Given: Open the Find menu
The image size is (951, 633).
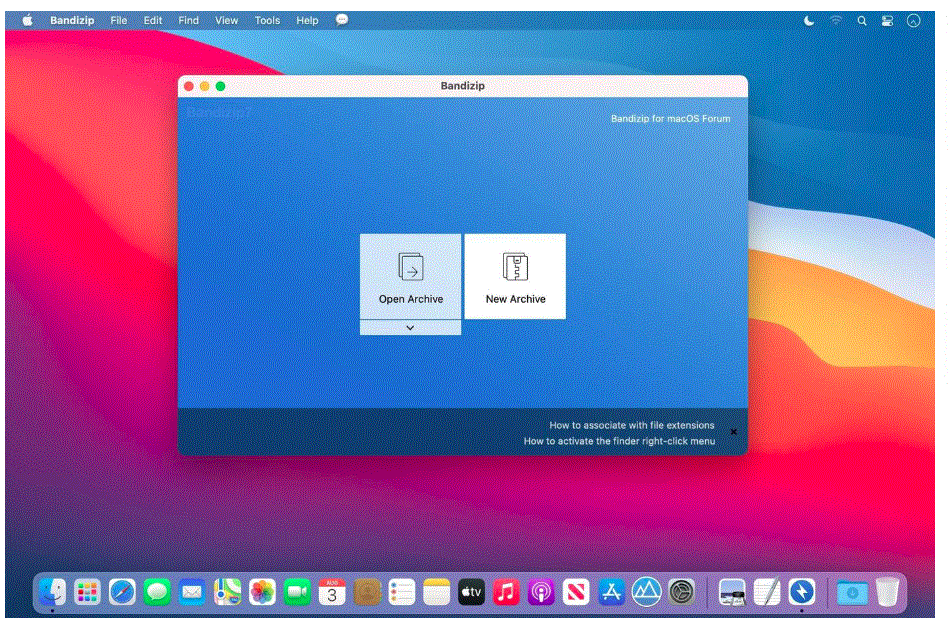Looking at the screenshot, I should pyautogui.click(x=189, y=20).
